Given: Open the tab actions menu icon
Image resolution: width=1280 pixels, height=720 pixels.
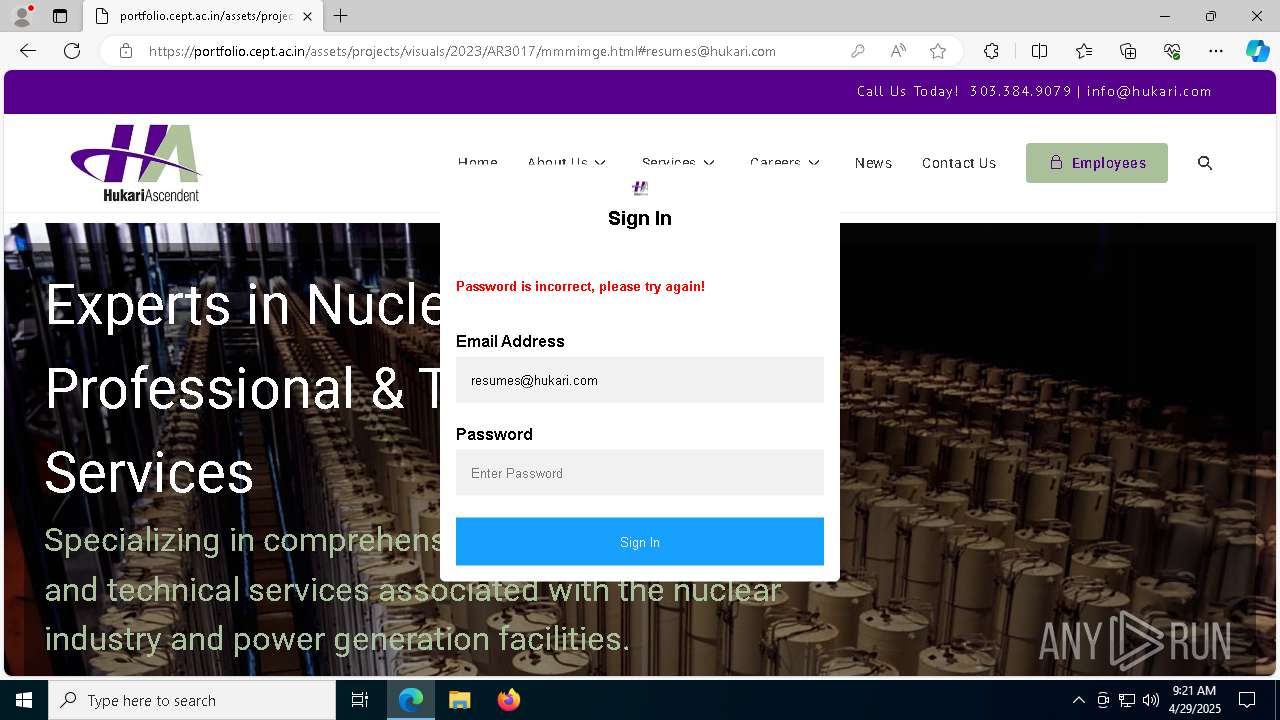Looking at the screenshot, I should point(60,16).
